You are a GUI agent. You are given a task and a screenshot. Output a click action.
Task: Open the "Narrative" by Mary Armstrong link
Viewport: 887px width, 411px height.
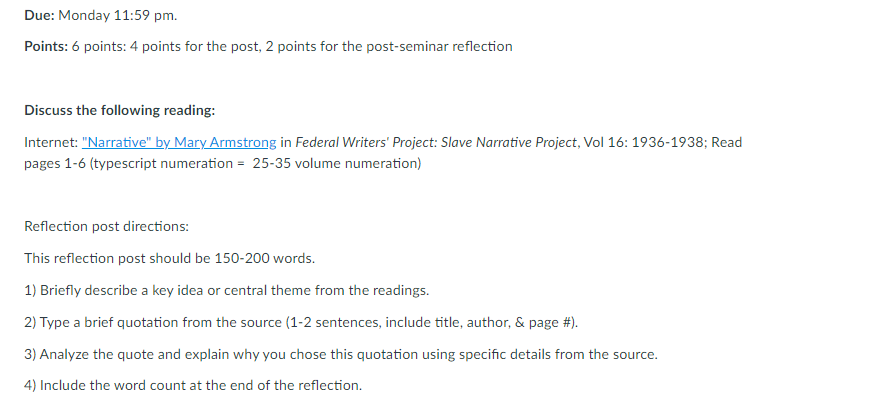179,142
